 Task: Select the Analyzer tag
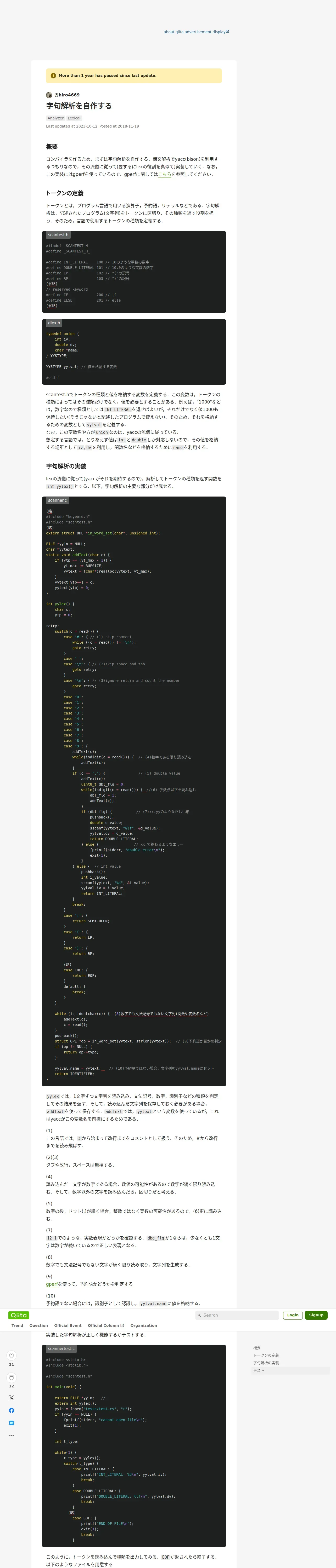(x=55, y=118)
